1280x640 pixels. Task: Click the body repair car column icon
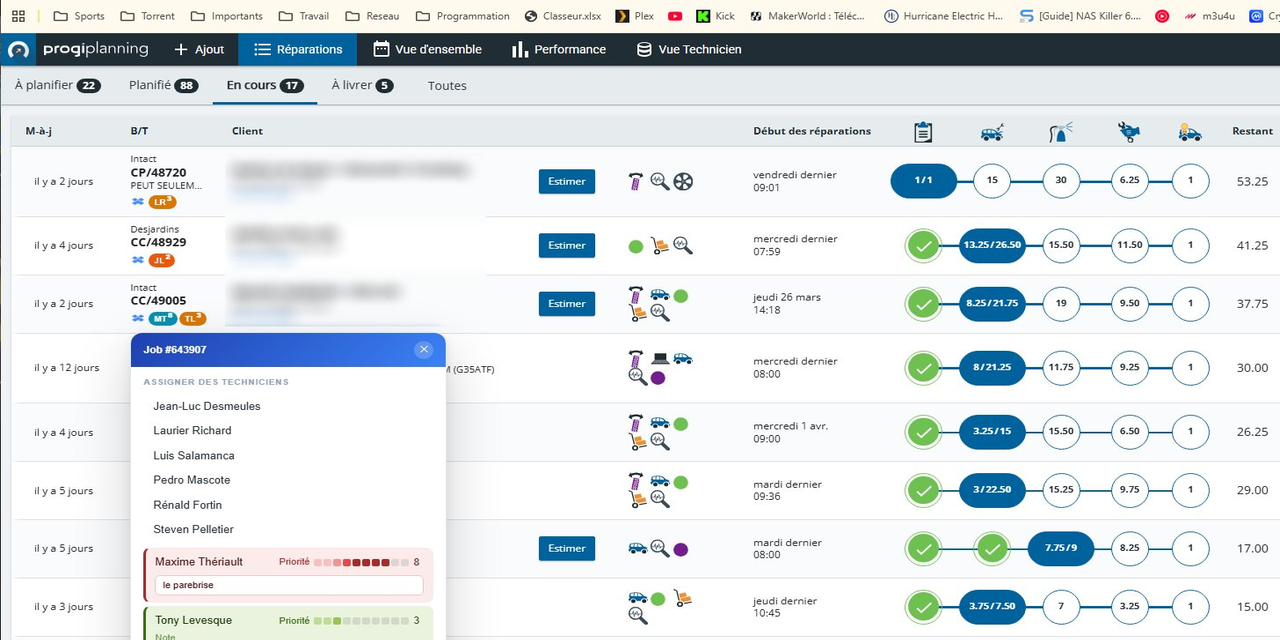pos(992,132)
